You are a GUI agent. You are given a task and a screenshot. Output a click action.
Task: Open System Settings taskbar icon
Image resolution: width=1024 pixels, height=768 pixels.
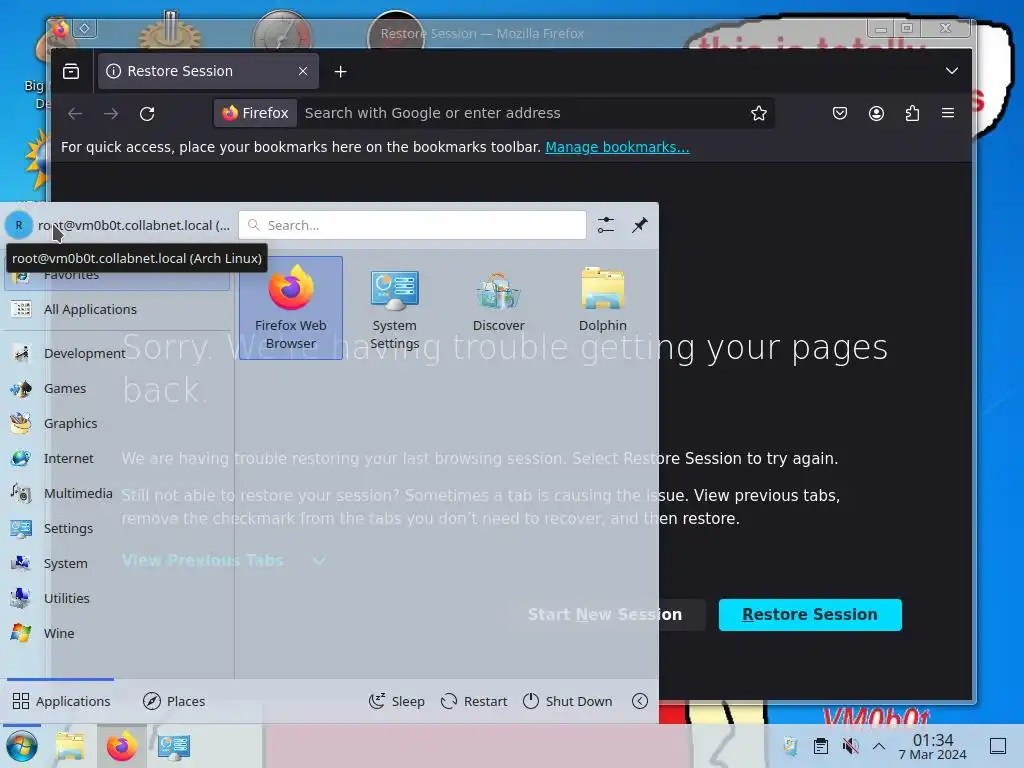(174, 746)
